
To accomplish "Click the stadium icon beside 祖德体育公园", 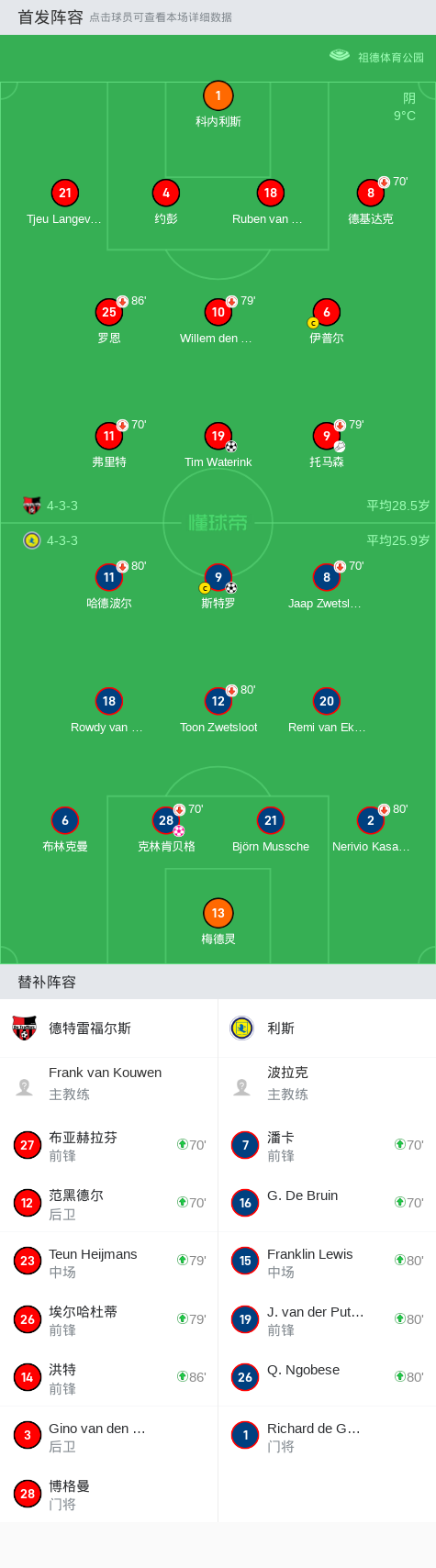I will (340, 56).
